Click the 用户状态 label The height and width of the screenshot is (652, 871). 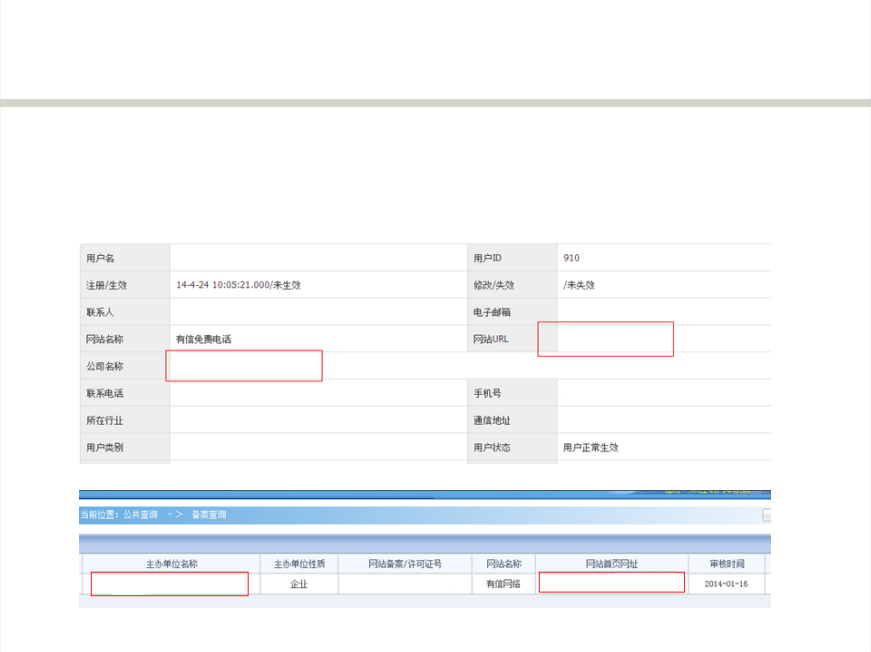(492, 448)
